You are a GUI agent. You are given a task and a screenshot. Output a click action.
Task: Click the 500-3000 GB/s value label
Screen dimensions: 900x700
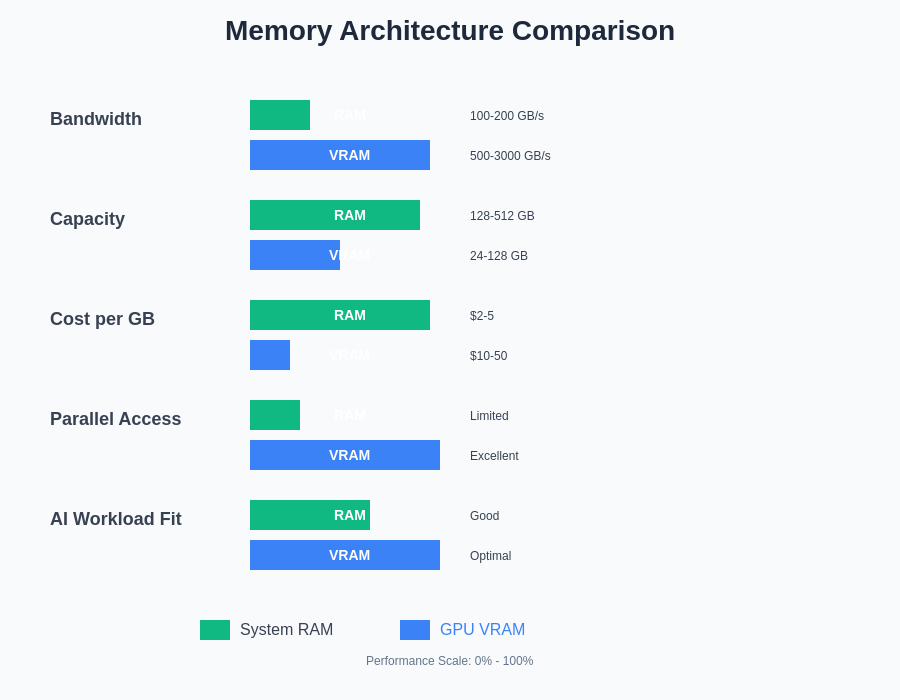pyautogui.click(x=510, y=156)
